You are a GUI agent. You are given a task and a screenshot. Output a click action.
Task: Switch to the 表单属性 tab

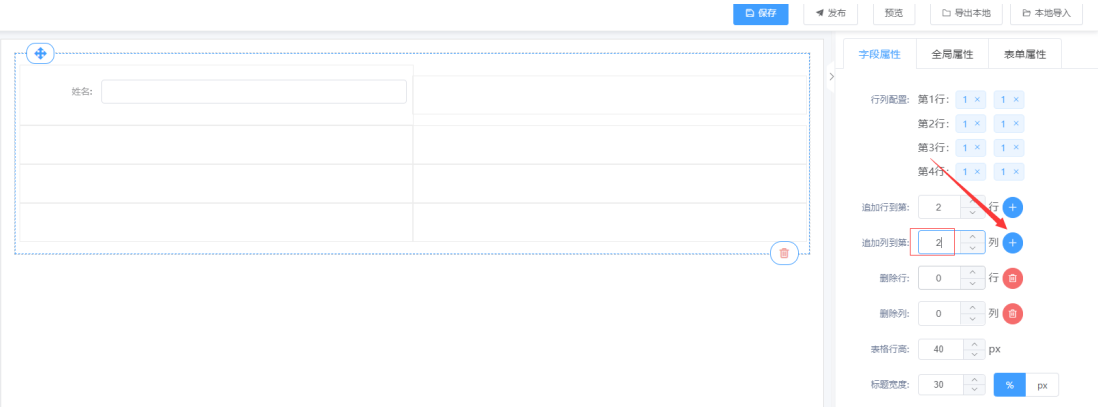(x=1025, y=54)
